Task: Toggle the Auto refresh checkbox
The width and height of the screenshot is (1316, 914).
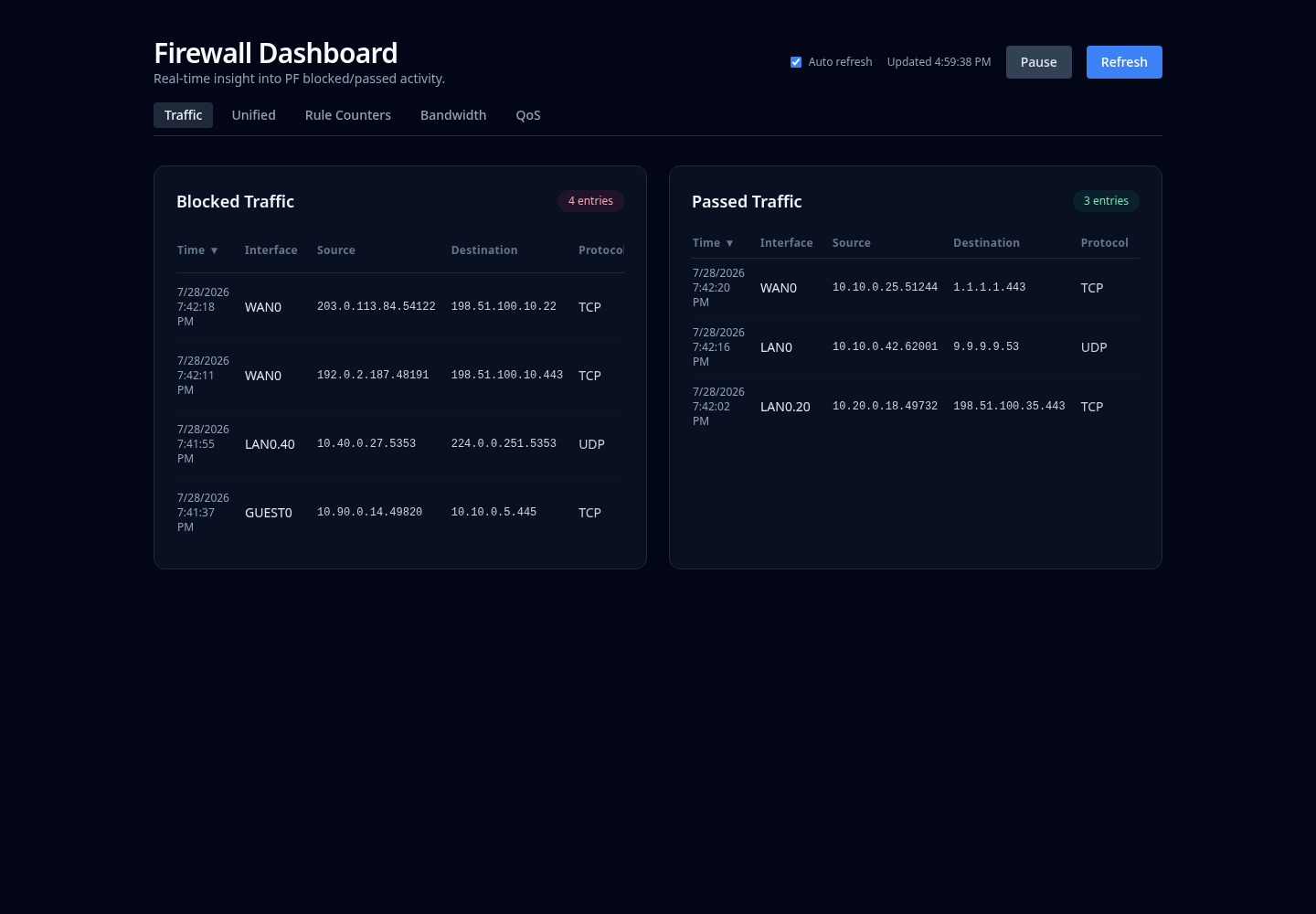Action: click(x=796, y=62)
